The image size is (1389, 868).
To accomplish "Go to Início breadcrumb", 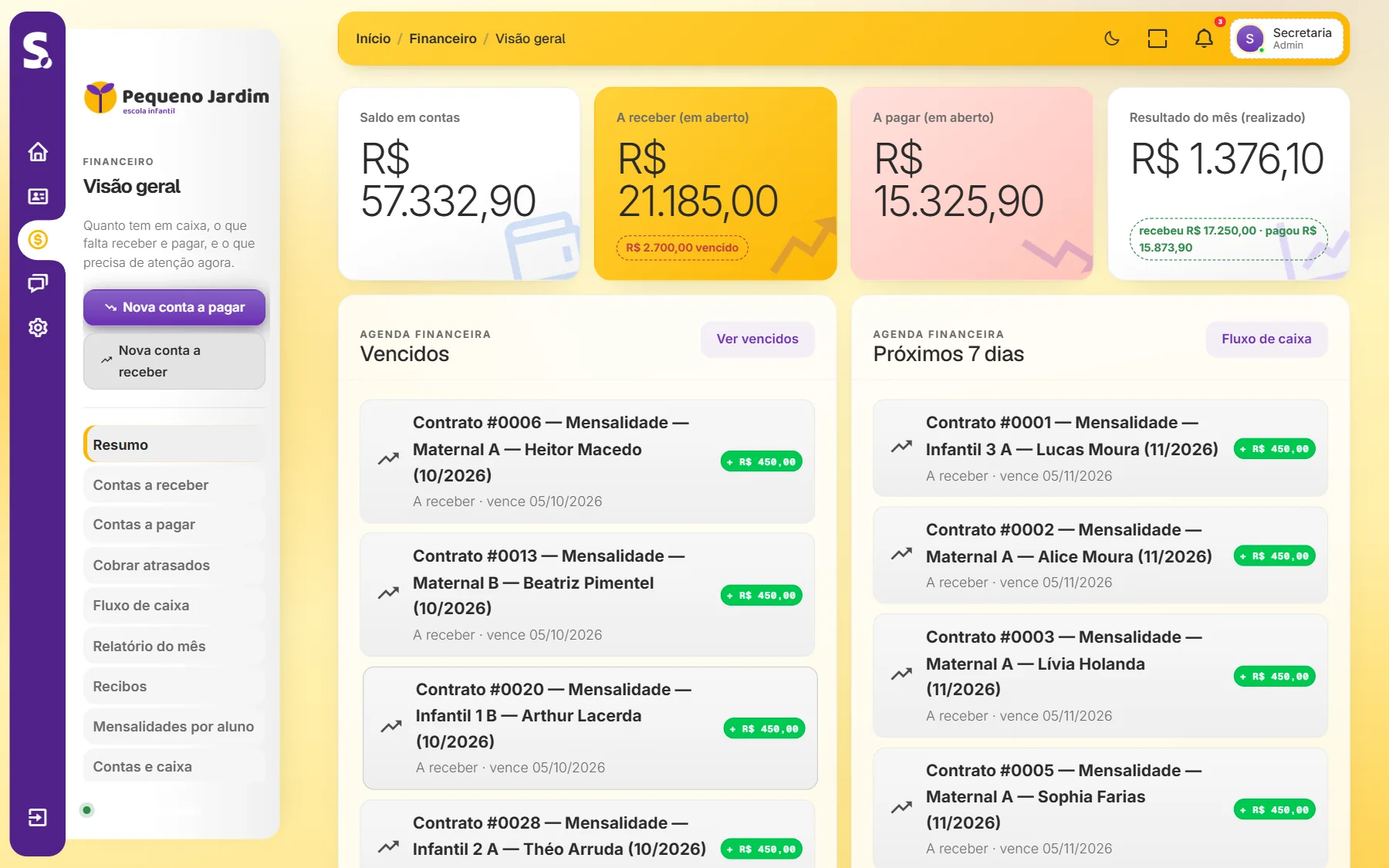I will (373, 39).
